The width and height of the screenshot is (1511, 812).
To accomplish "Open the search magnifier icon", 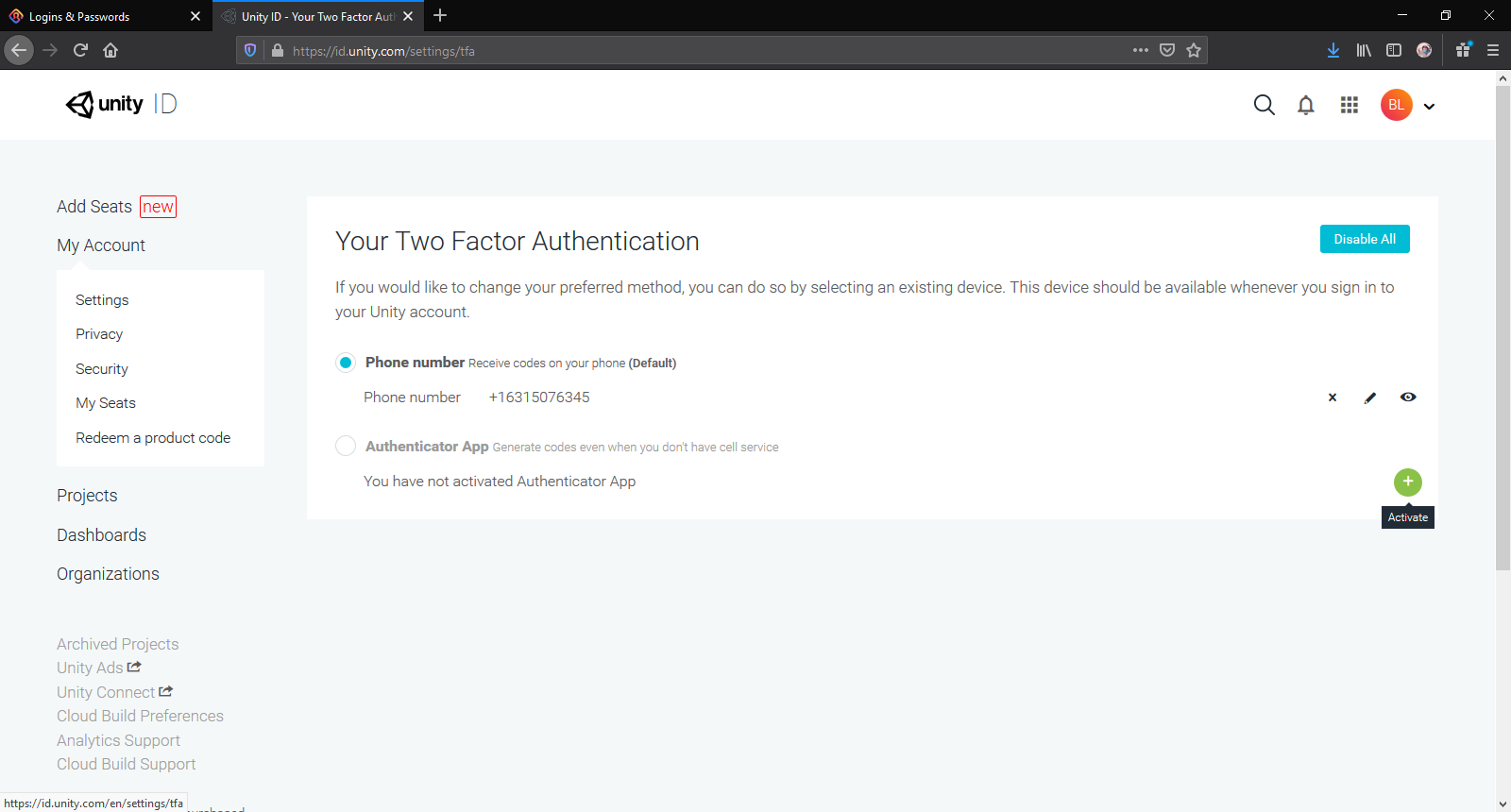I will [x=1264, y=105].
